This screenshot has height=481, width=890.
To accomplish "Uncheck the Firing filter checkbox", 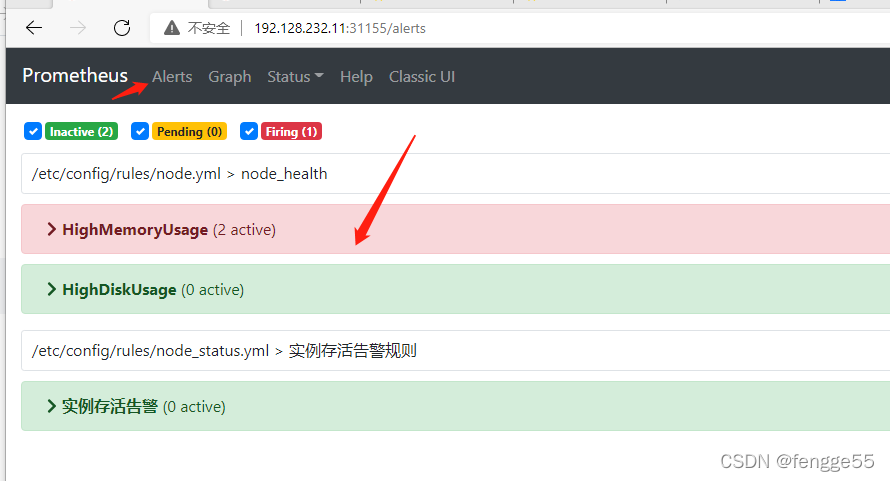I will pos(249,131).
